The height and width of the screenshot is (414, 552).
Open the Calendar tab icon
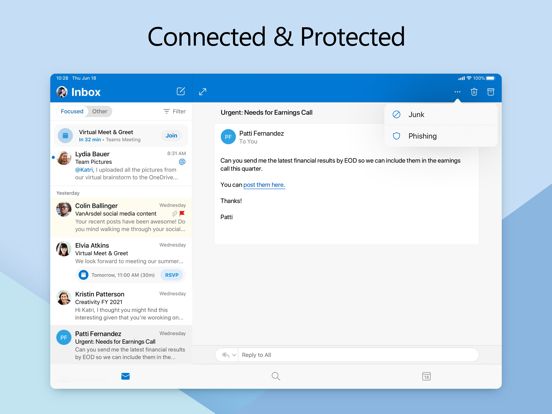click(x=426, y=376)
